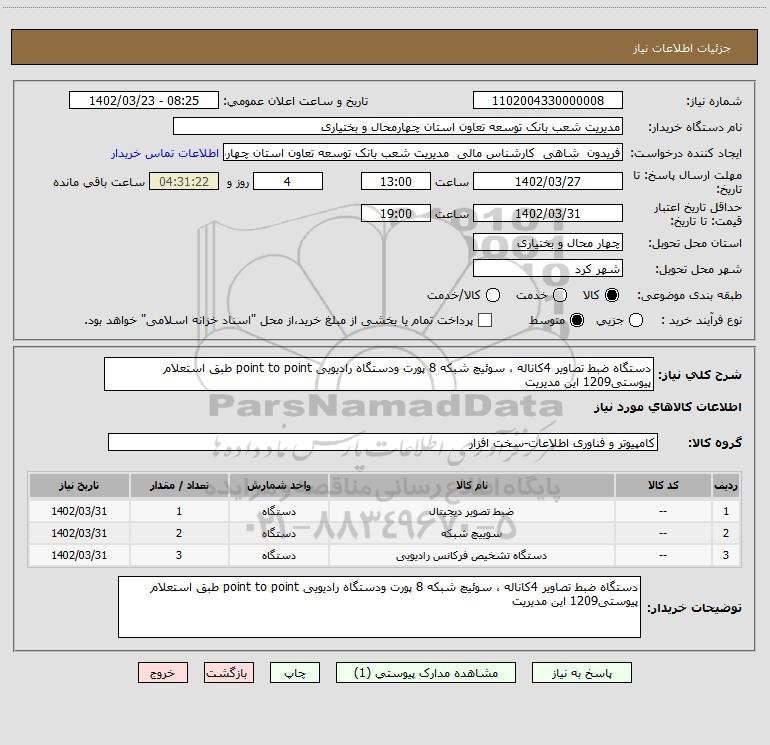Select the ضبط تصویر دیجیتال row name
Screen dimensions: 770x745
click(471, 511)
